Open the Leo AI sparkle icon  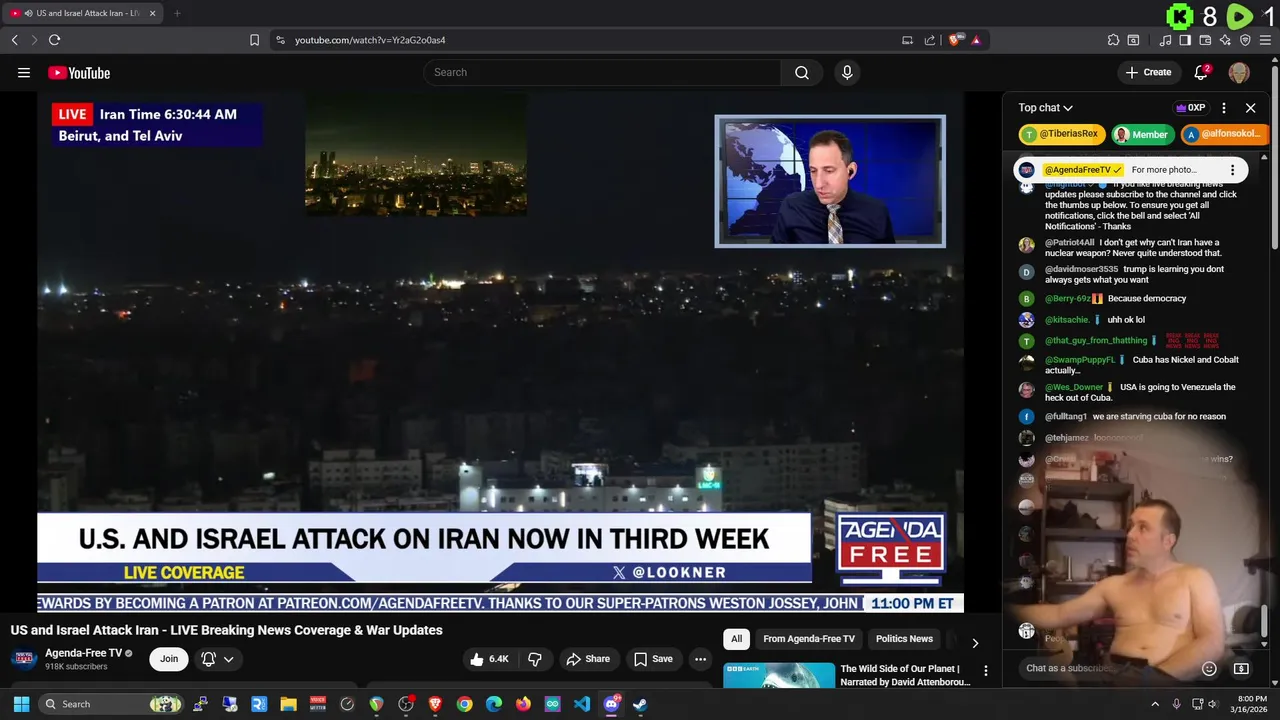pos(1225,40)
